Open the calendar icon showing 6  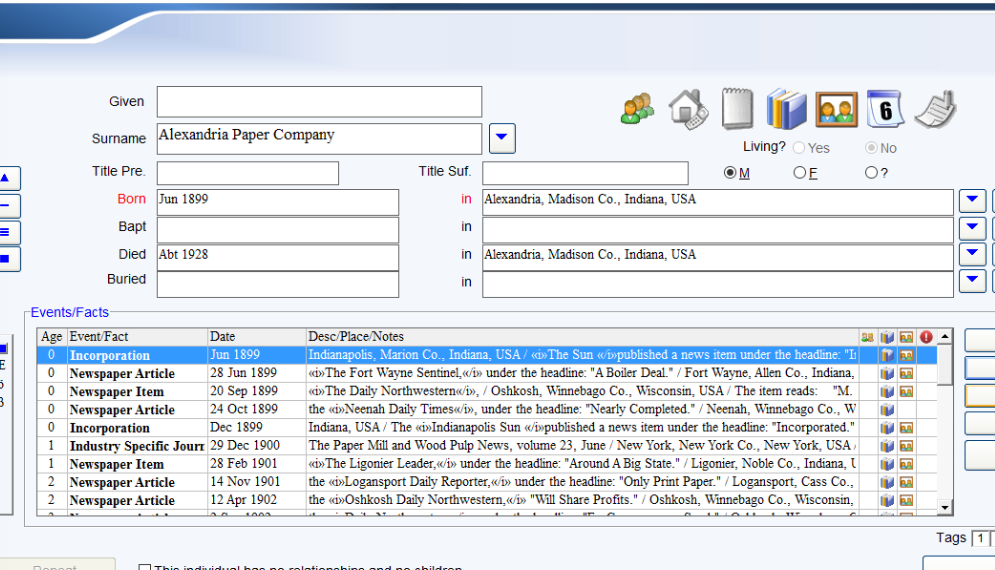[885, 109]
